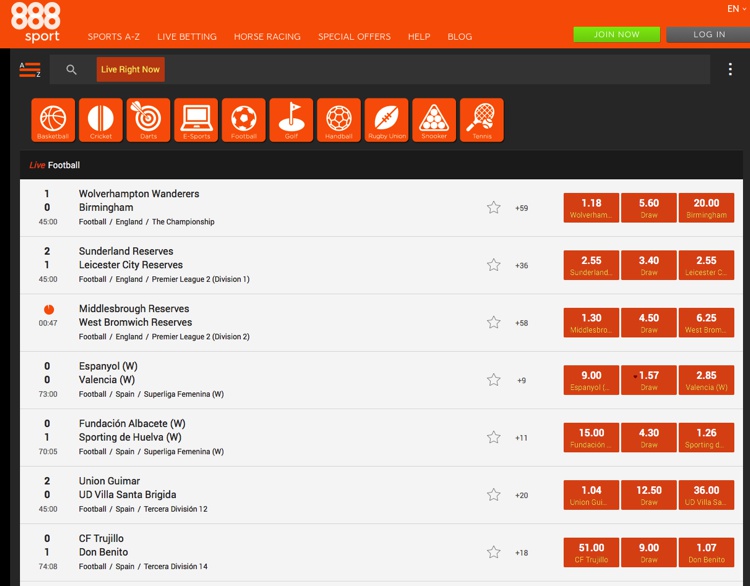Expand +36 markets for Sunderland Reserves
This screenshot has width=750, height=586.
(x=521, y=265)
